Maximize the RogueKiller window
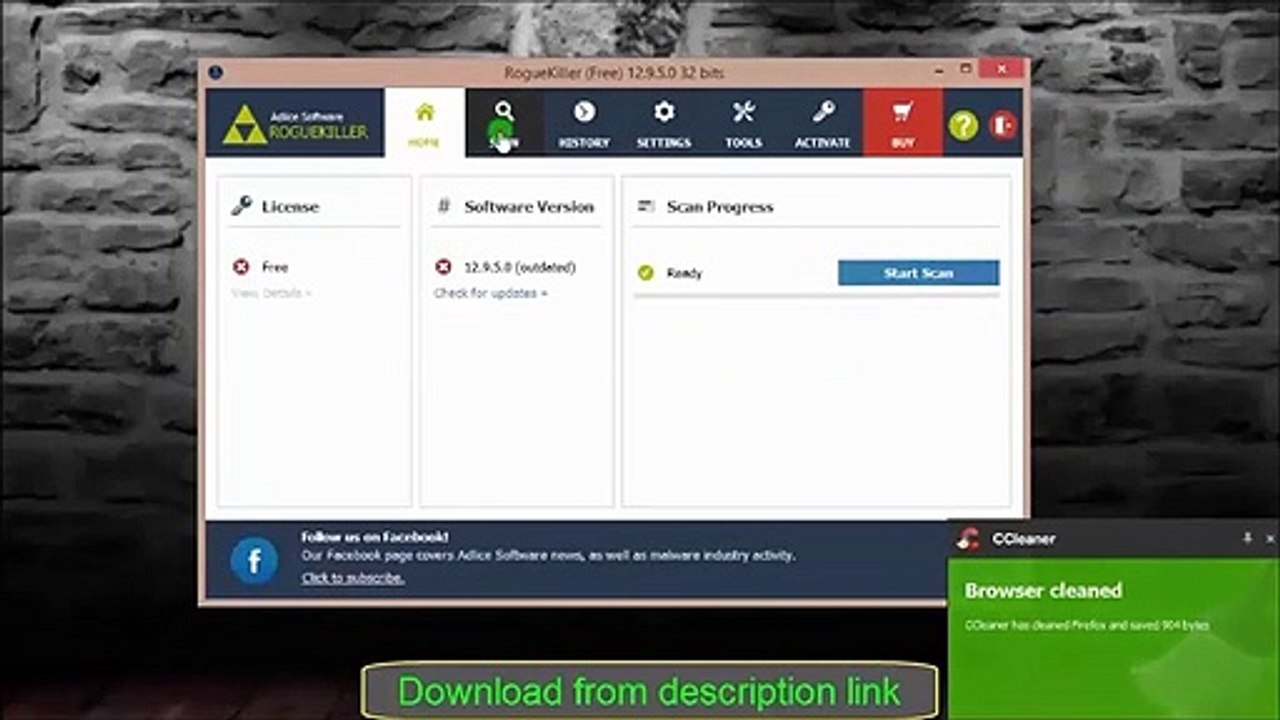The image size is (1280, 720). 966,70
